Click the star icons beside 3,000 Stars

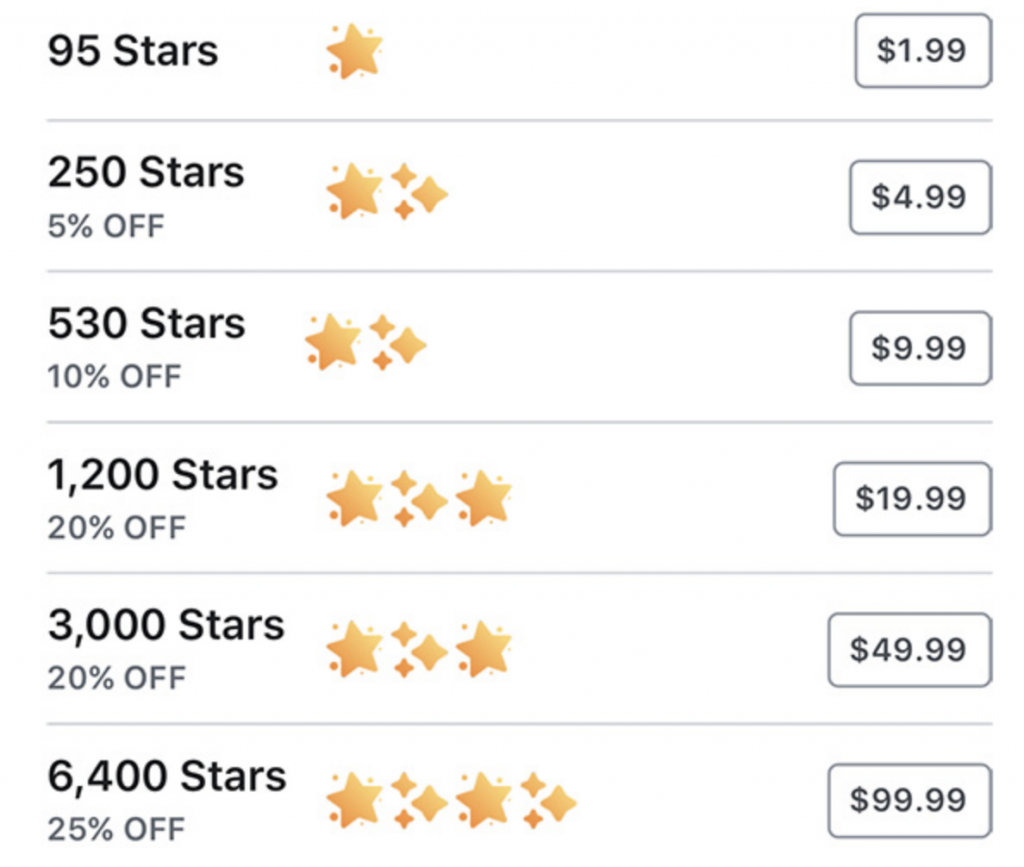point(419,649)
